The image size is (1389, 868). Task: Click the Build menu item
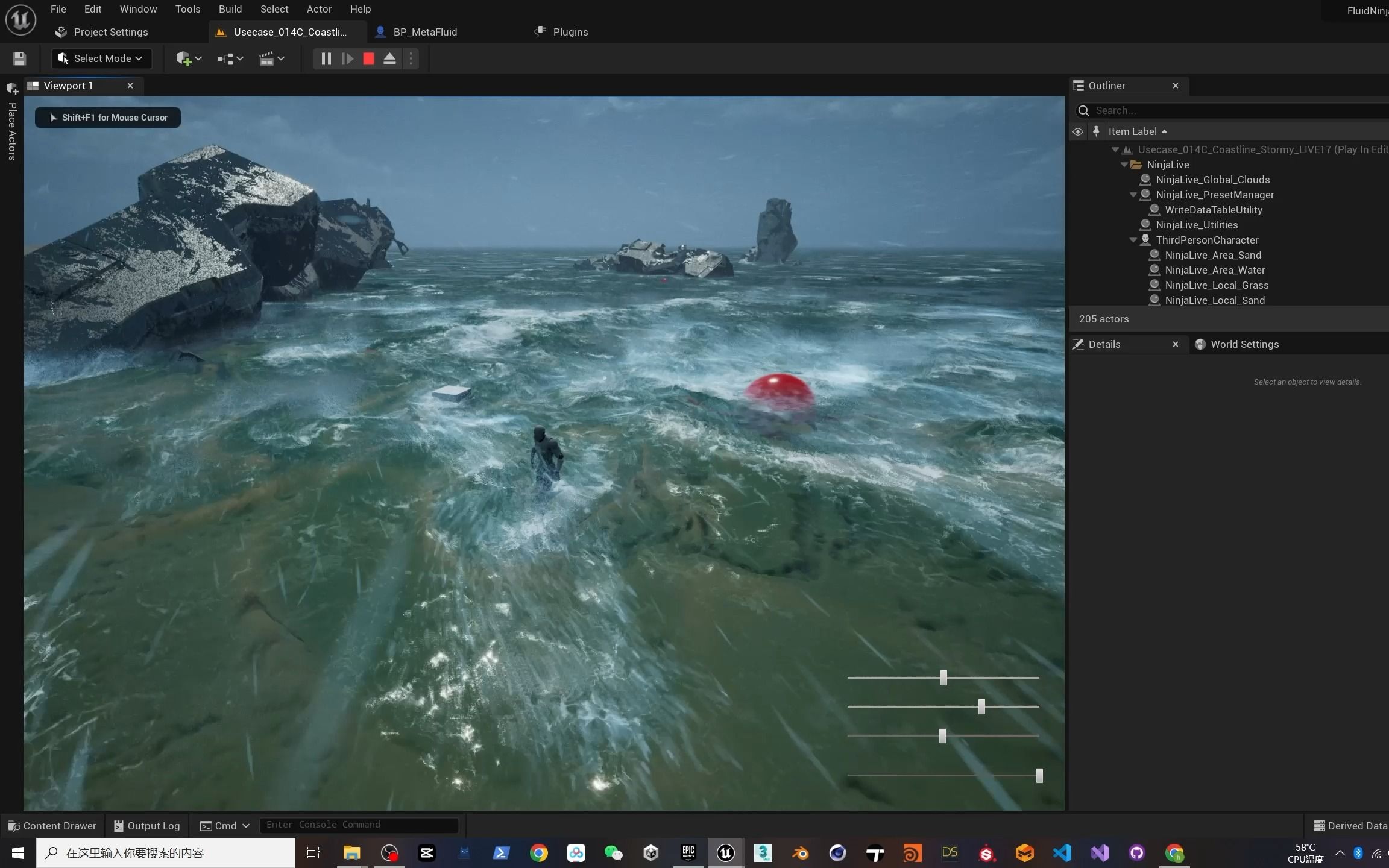pos(229,8)
